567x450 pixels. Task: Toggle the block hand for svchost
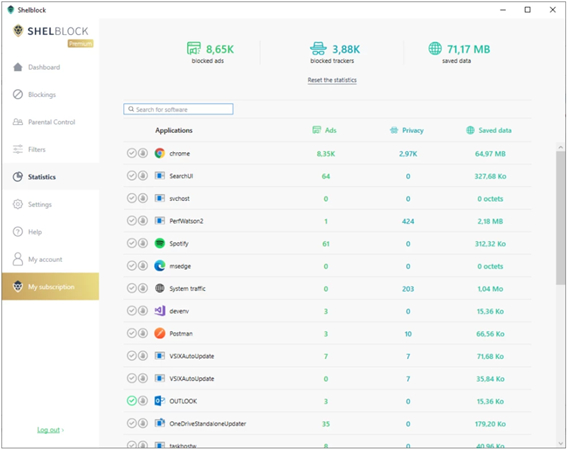pos(143,198)
